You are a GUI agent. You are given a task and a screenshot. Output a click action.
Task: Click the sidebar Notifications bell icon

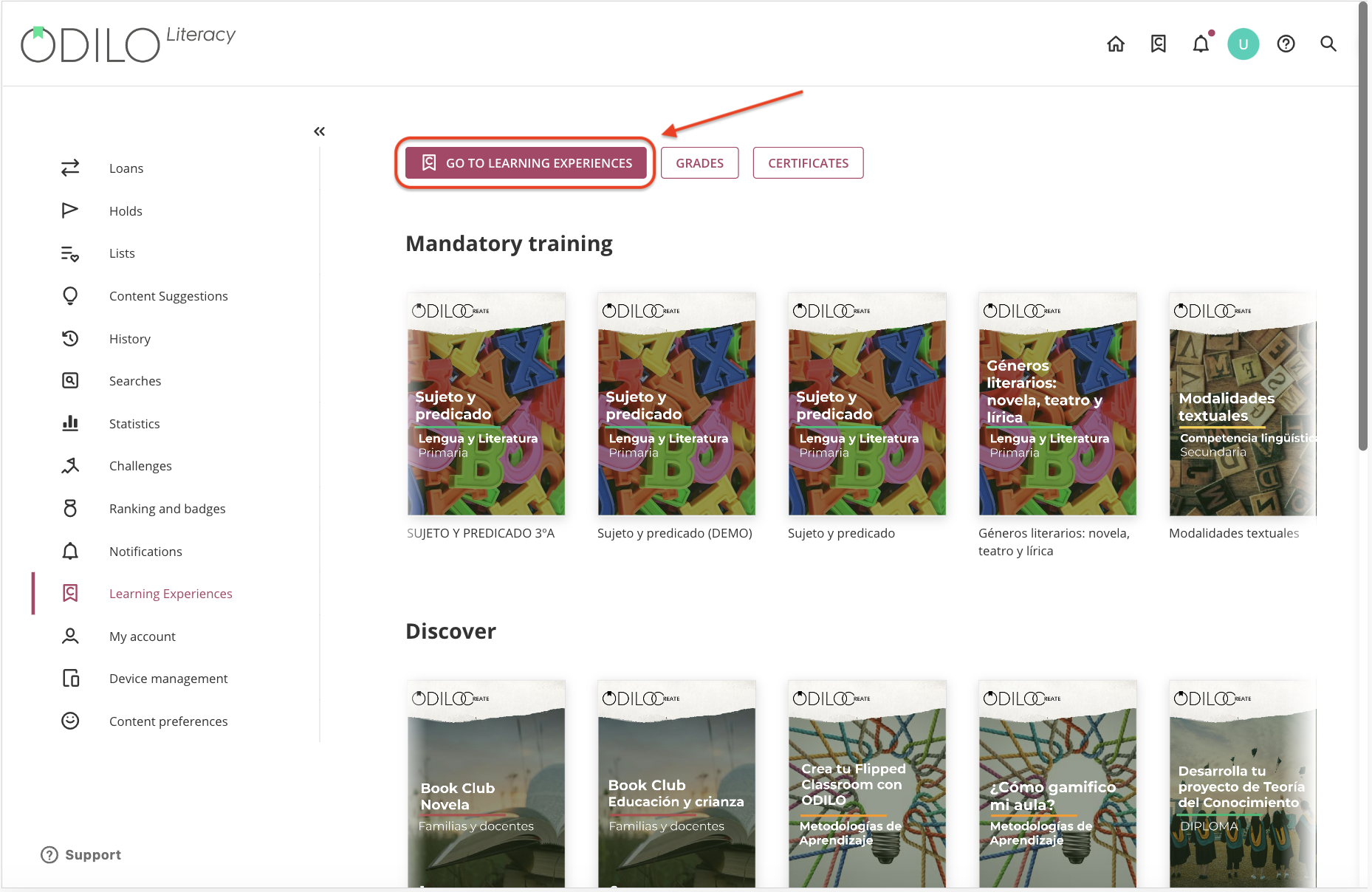point(70,552)
